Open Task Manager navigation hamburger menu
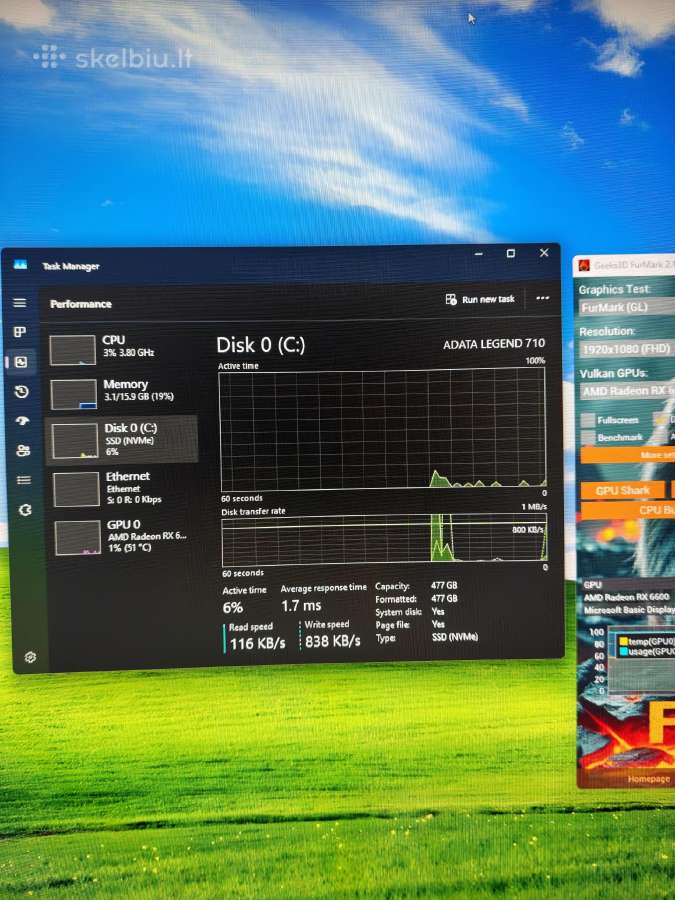Screen dimensions: 675x900 coord(20,302)
